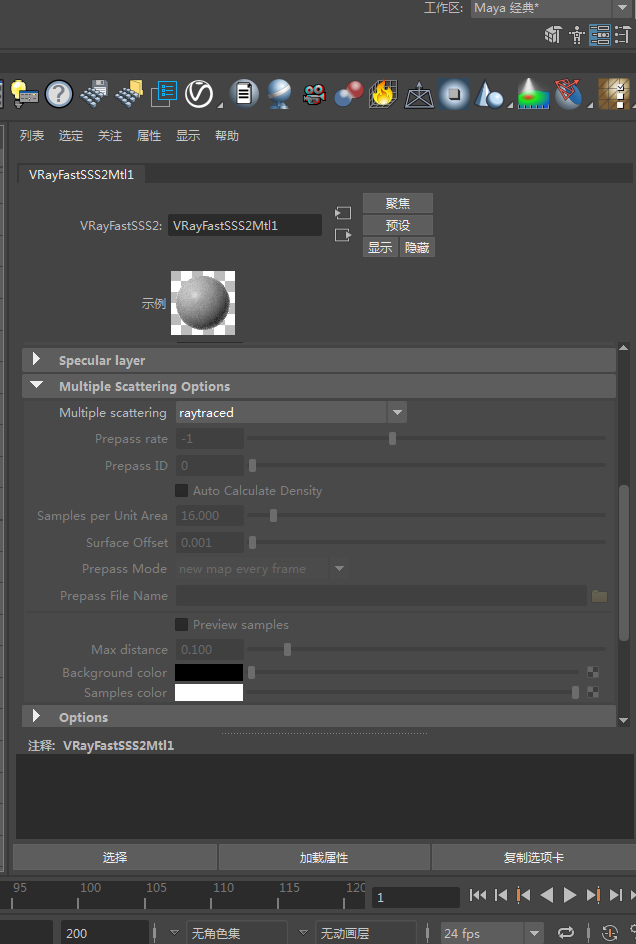Click the blue two-panel list shelf icon
Viewport: 636px width, 944px height.
tap(164, 94)
